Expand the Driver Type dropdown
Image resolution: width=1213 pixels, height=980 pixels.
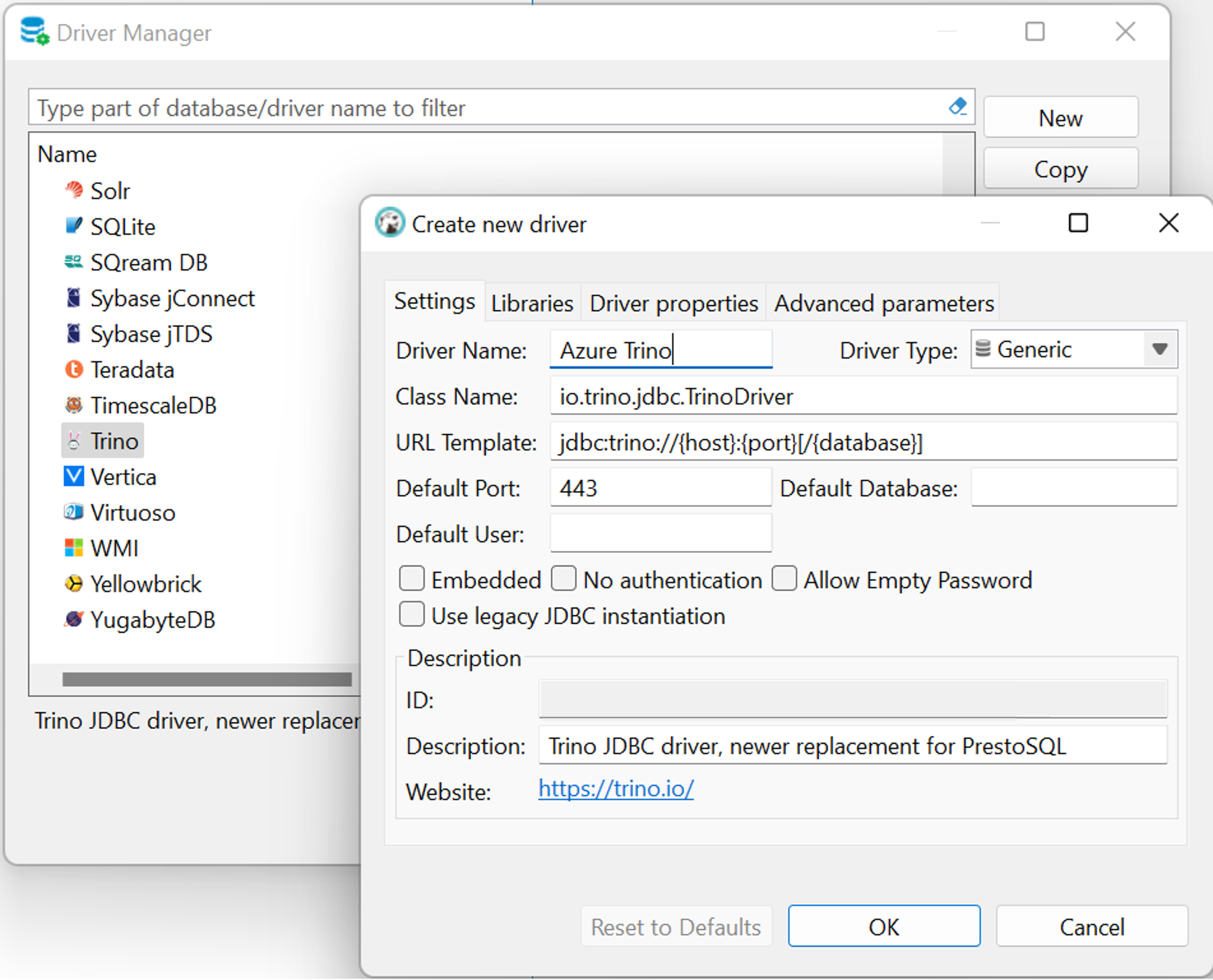pyautogui.click(x=1155, y=350)
